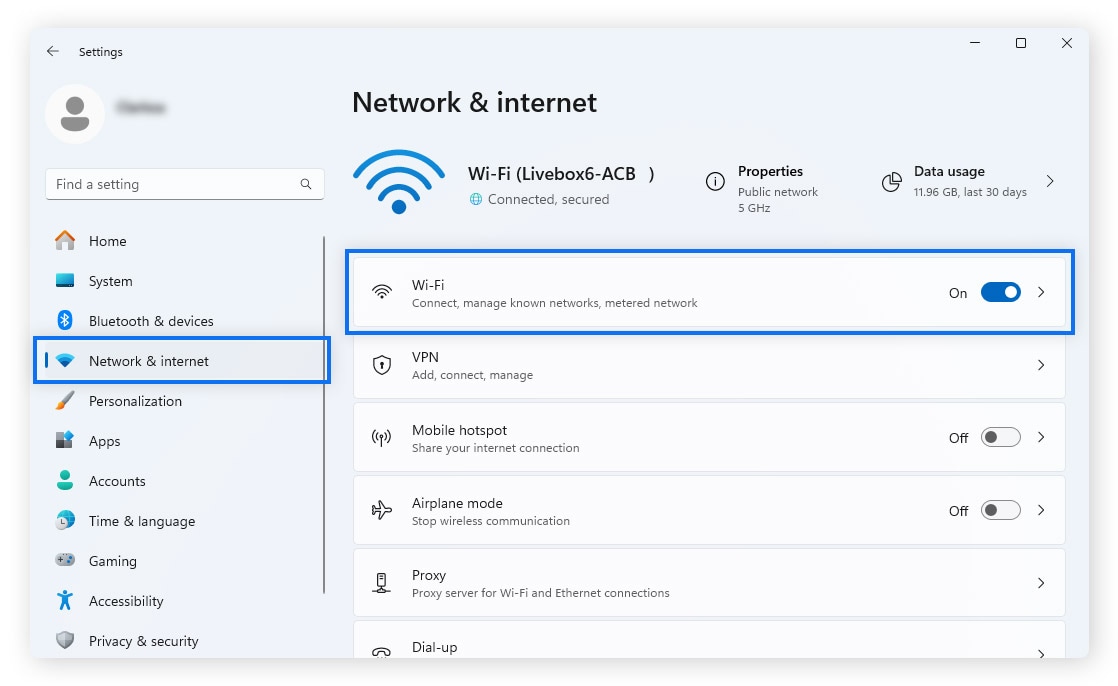This screenshot has height=686, width=1118.
Task: Click the System icon in the sidebar
Action: [64, 281]
